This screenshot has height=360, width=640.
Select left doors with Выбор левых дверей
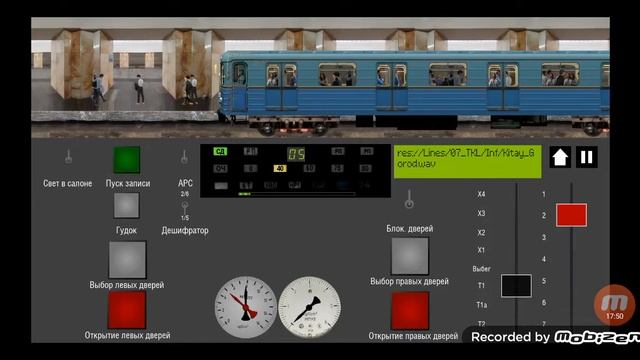[x=127, y=260]
